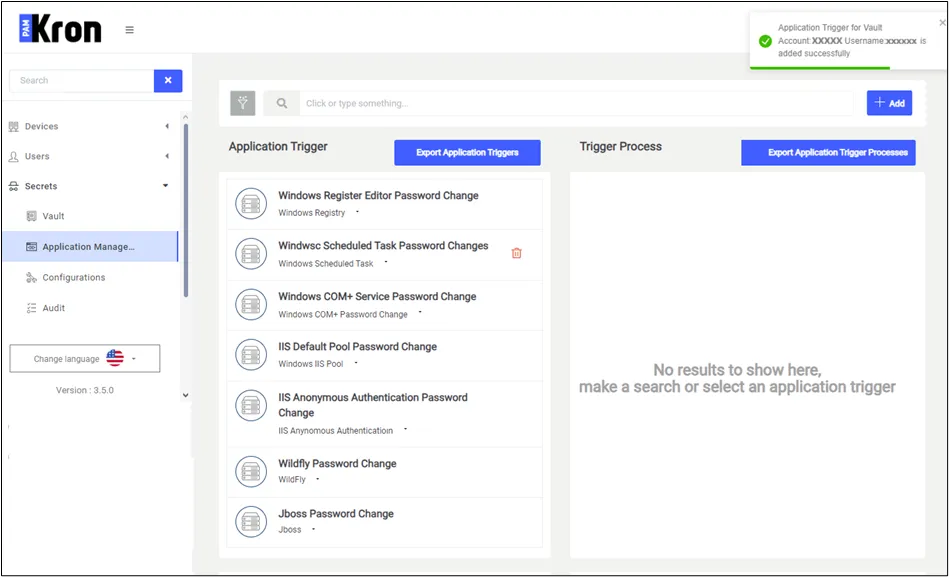Image resolution: width=949 pixels, height=577 pixels.
Task: Click the magnifier search icon
Action: tap(282, 104)
